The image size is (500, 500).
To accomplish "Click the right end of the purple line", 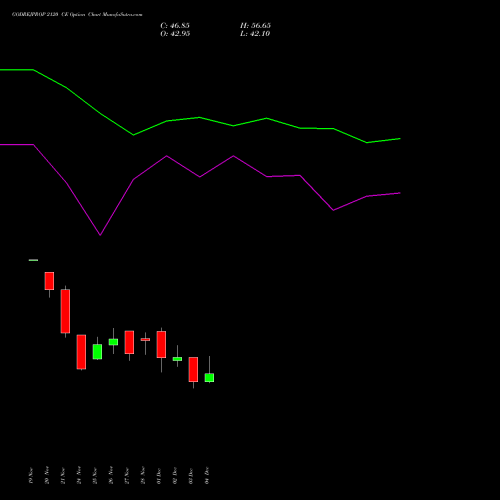I will 400,193.
